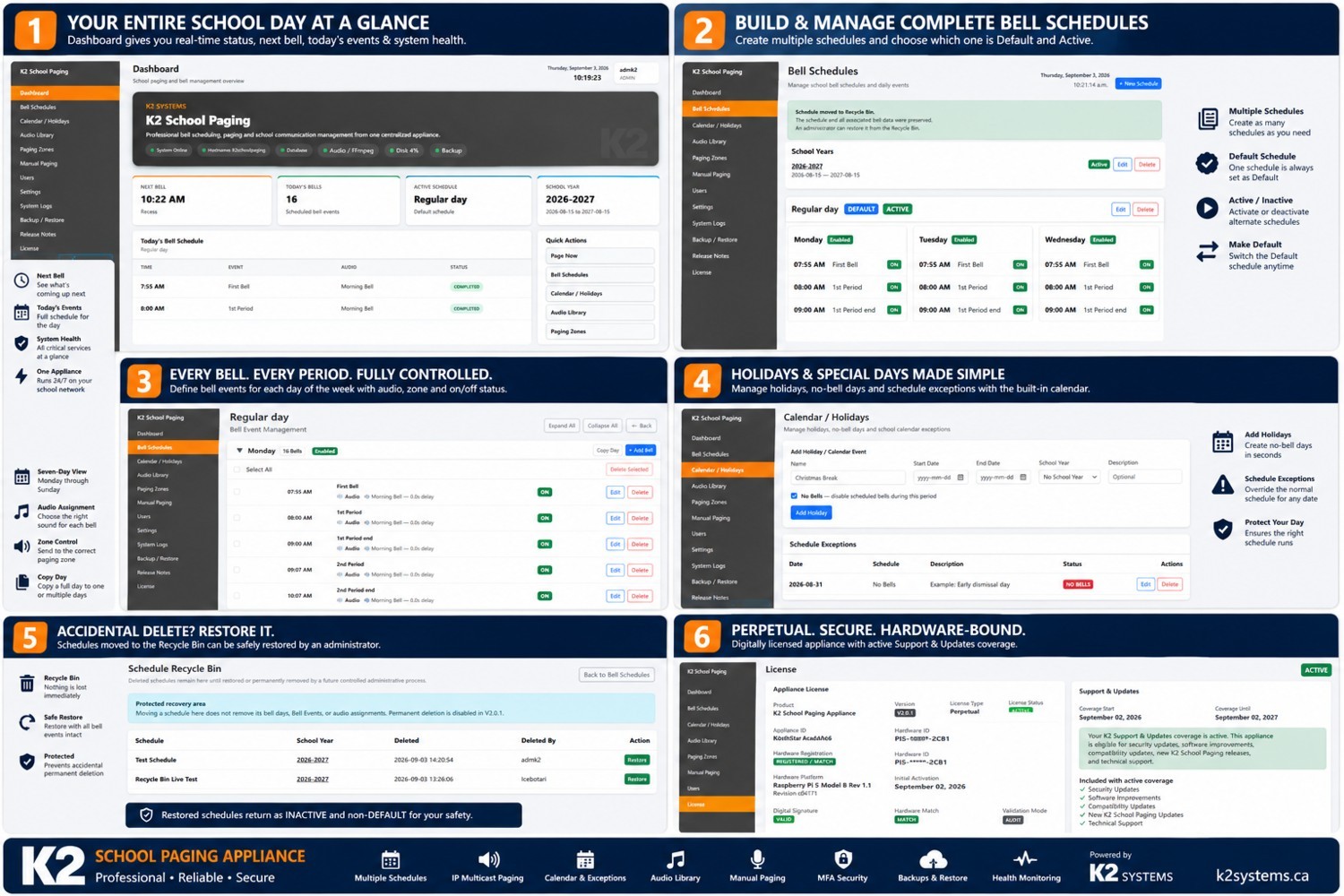Click the Next Bell clock icon
The height and width of the screenshot is (896, 1344).
click(x=22, y=280)
